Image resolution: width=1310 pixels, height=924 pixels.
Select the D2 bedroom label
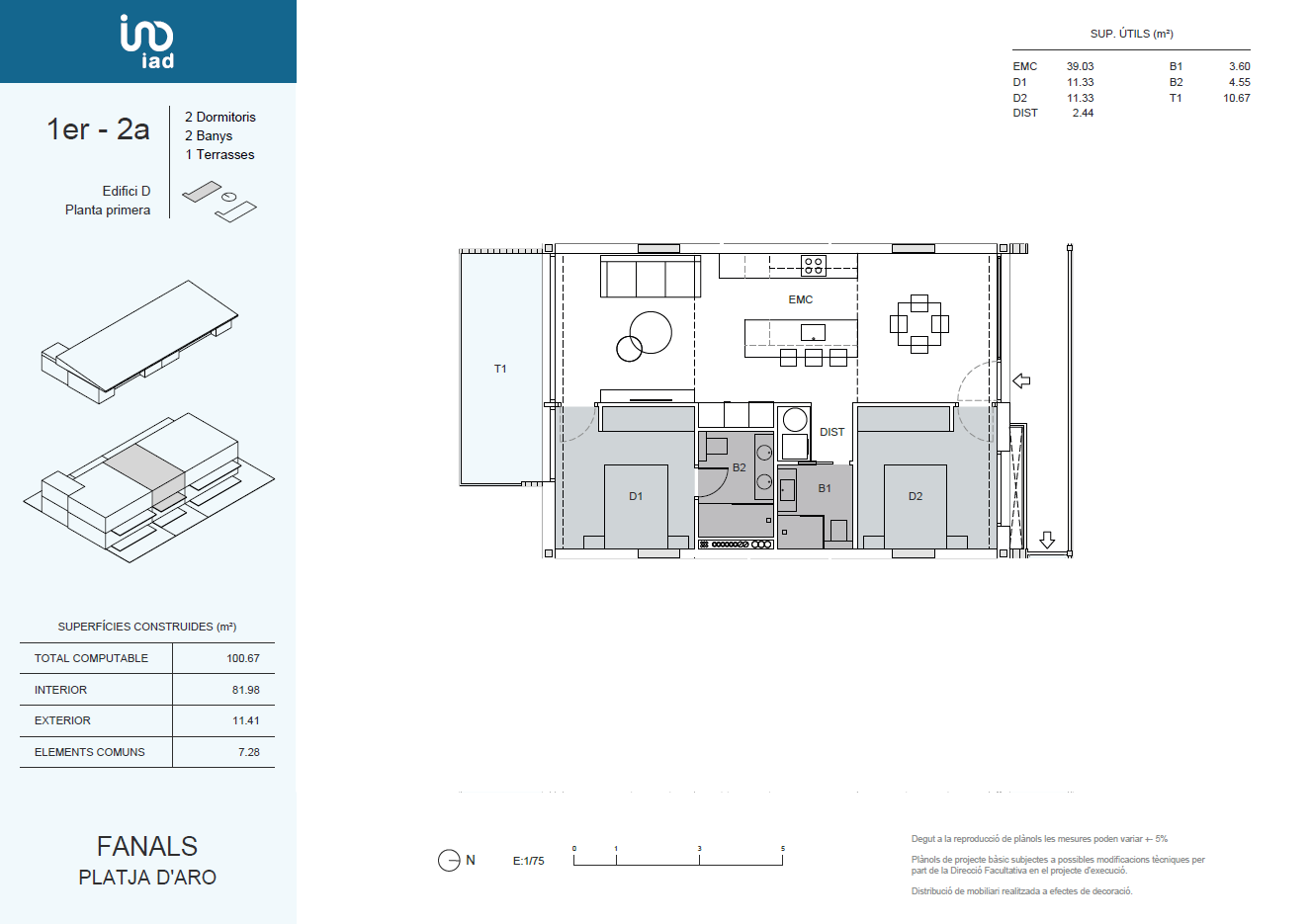click(916, 496)
